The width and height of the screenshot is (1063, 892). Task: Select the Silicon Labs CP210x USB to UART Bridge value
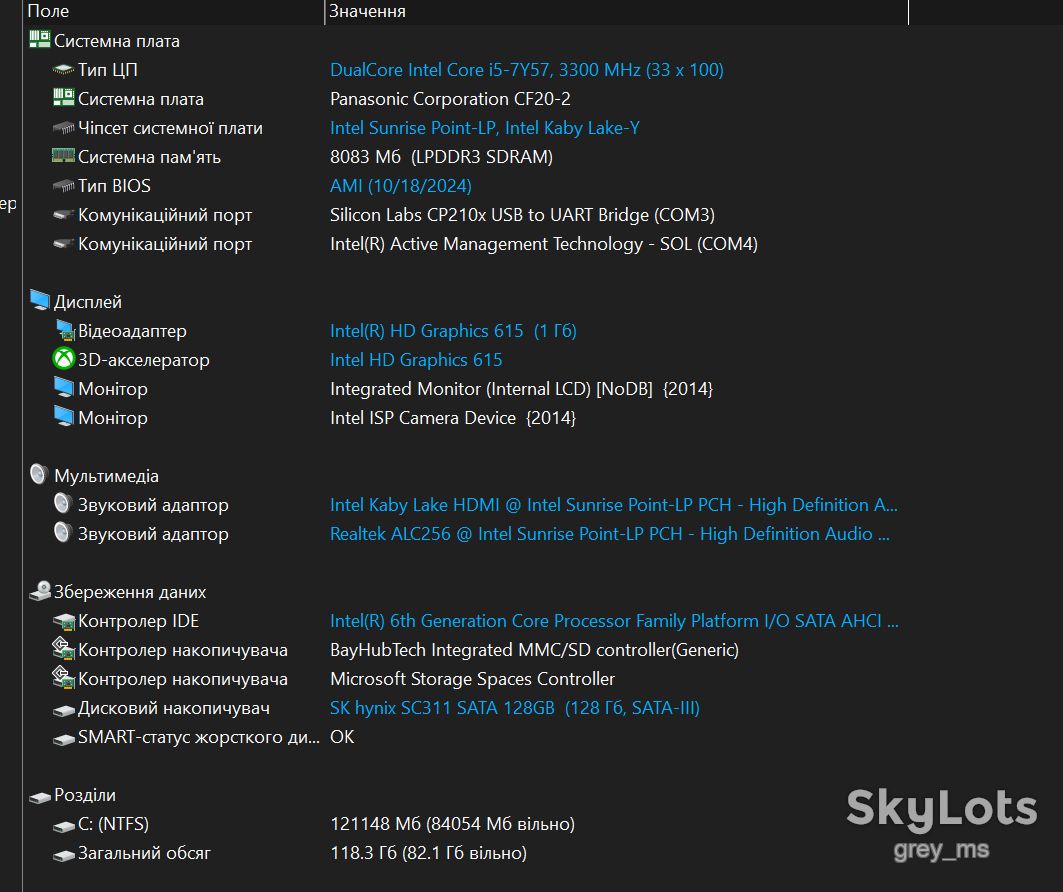click(523, 215)
